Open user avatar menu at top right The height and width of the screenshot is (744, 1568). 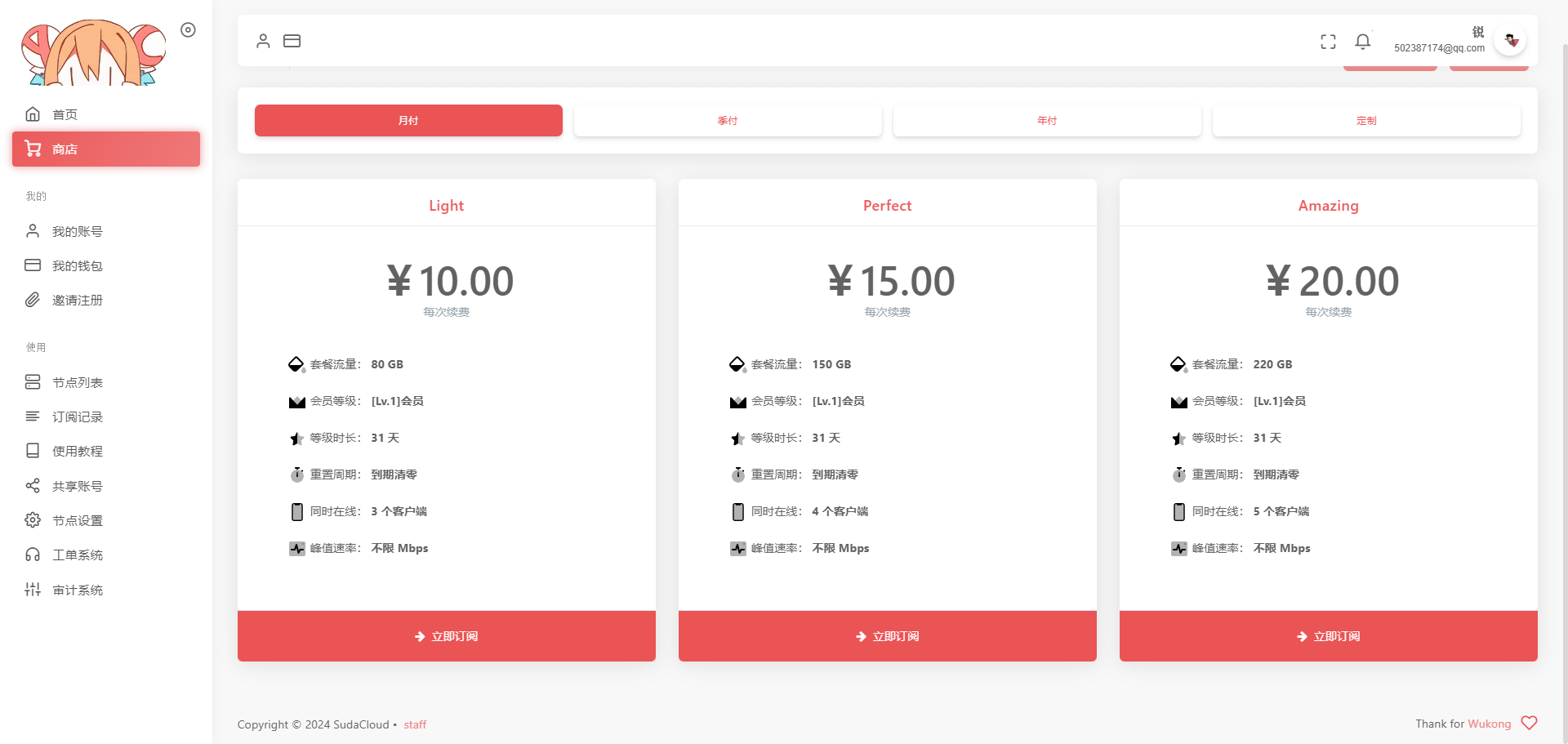coord(1510,40)
